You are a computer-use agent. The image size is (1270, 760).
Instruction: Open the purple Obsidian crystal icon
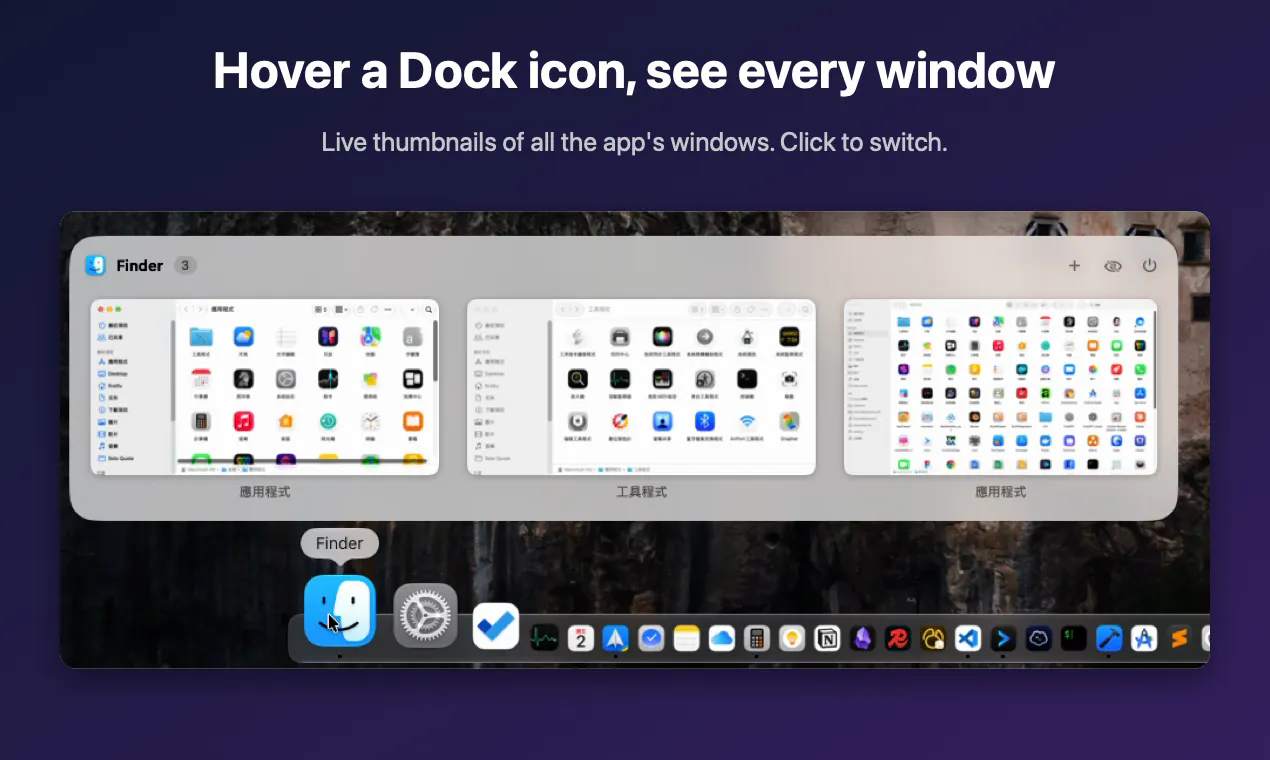tap(862, 638)
